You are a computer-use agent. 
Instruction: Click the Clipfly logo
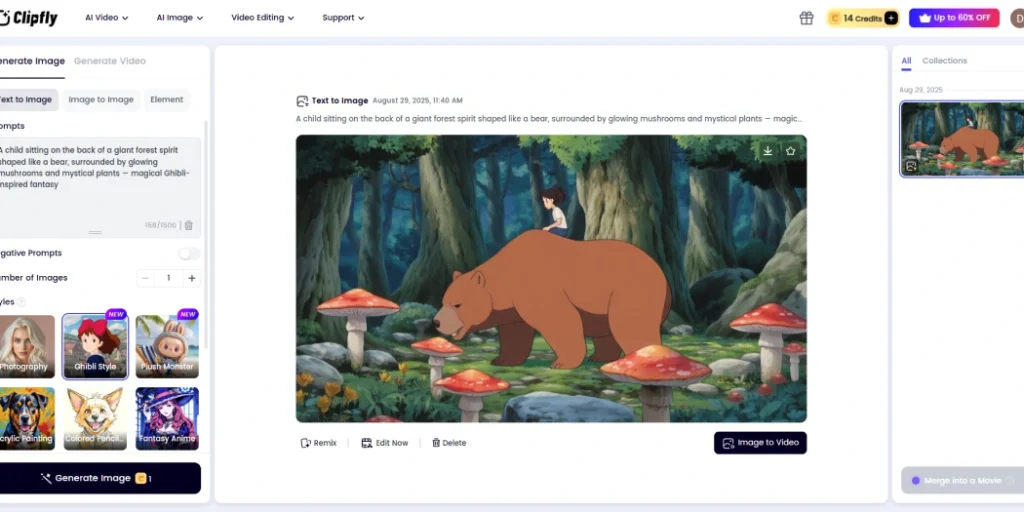tap(32, 17)
